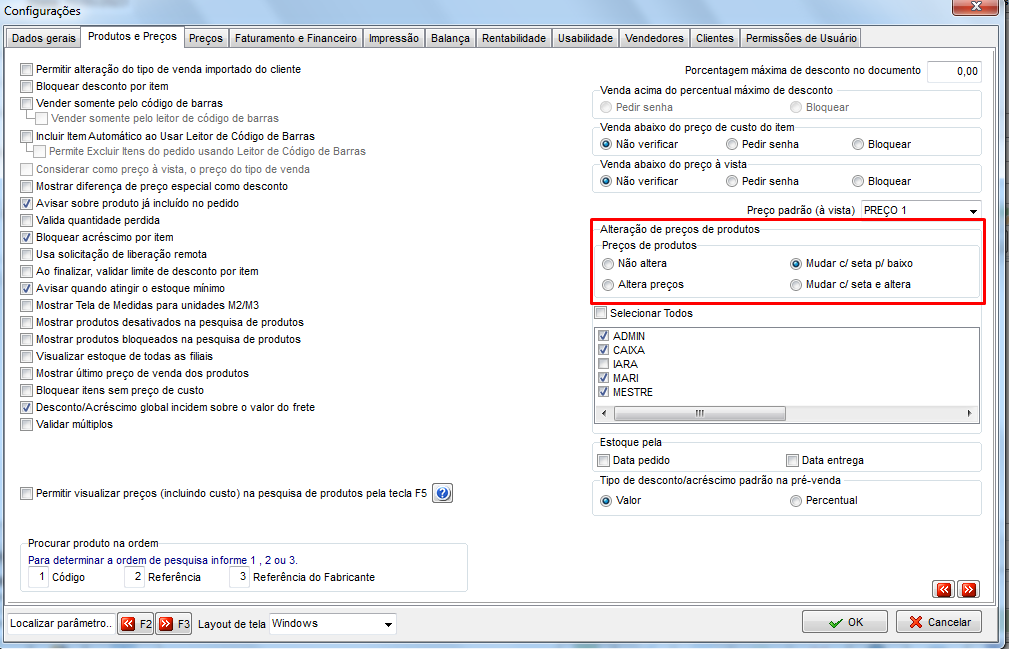Open the Vendedores tab

654,39
